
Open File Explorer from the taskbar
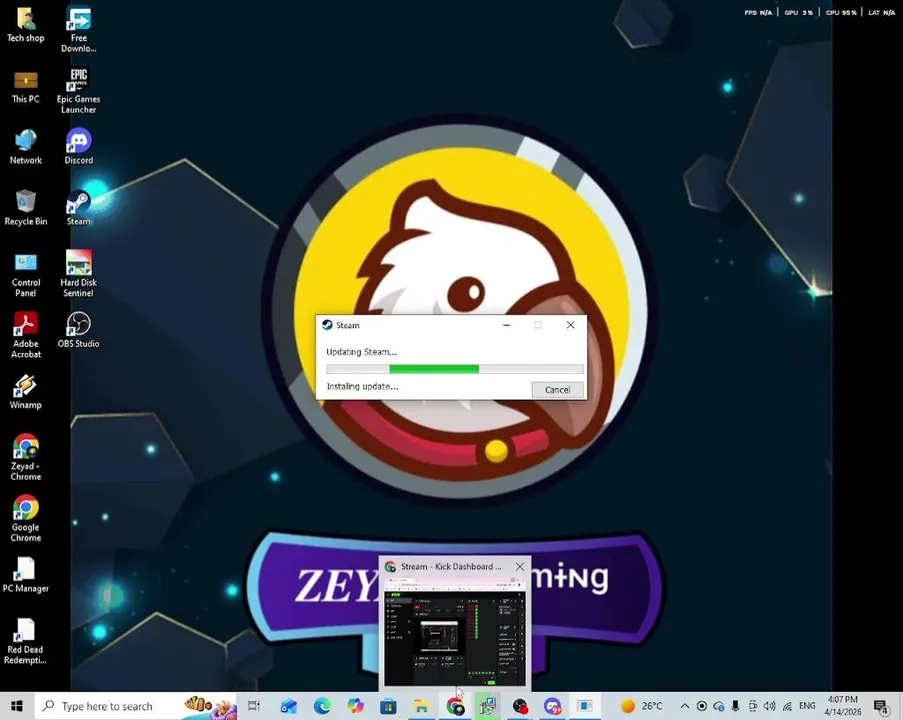[x=422, y=706]
